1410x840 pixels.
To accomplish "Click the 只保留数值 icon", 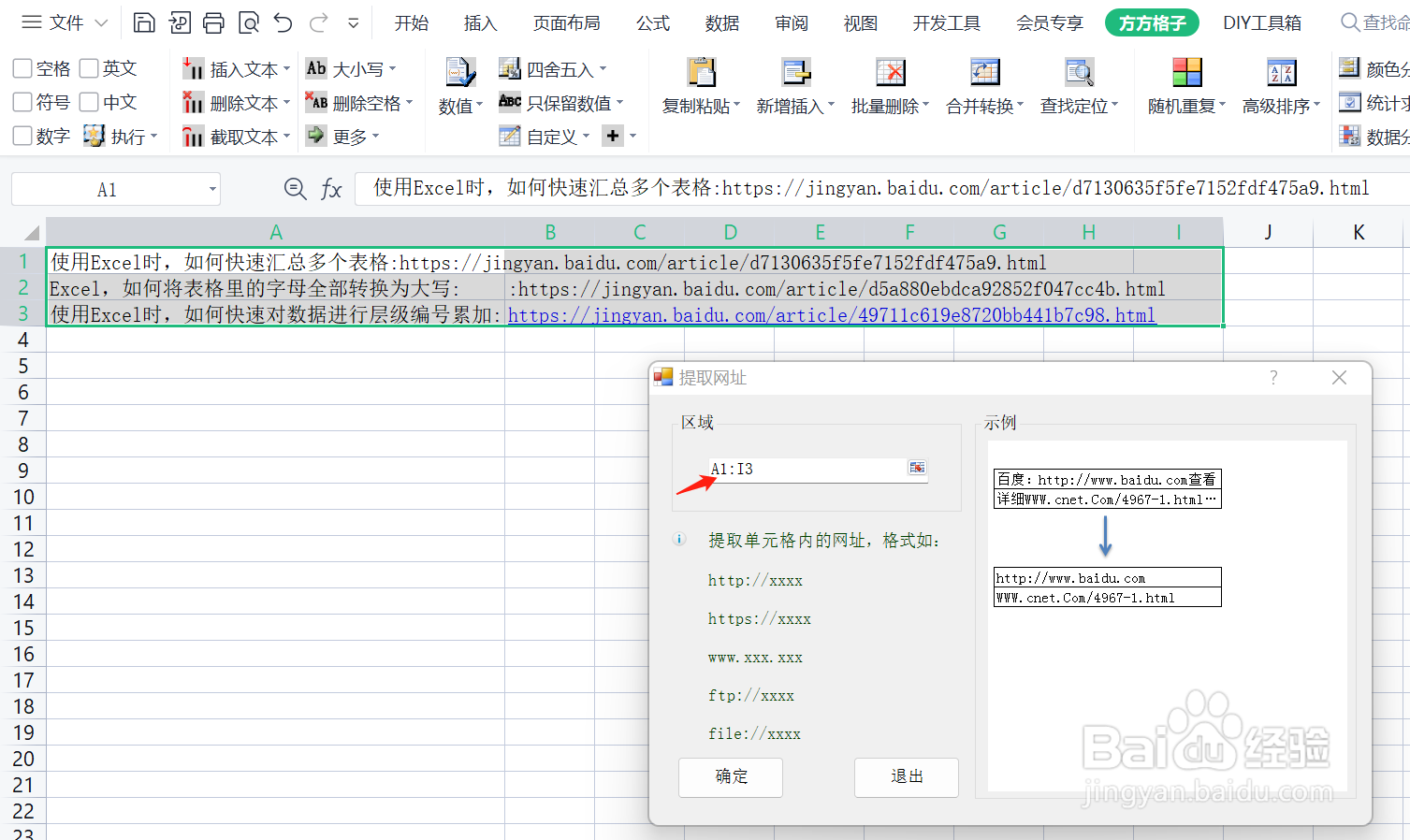I will pyautogui.click(x=510, y=102).
